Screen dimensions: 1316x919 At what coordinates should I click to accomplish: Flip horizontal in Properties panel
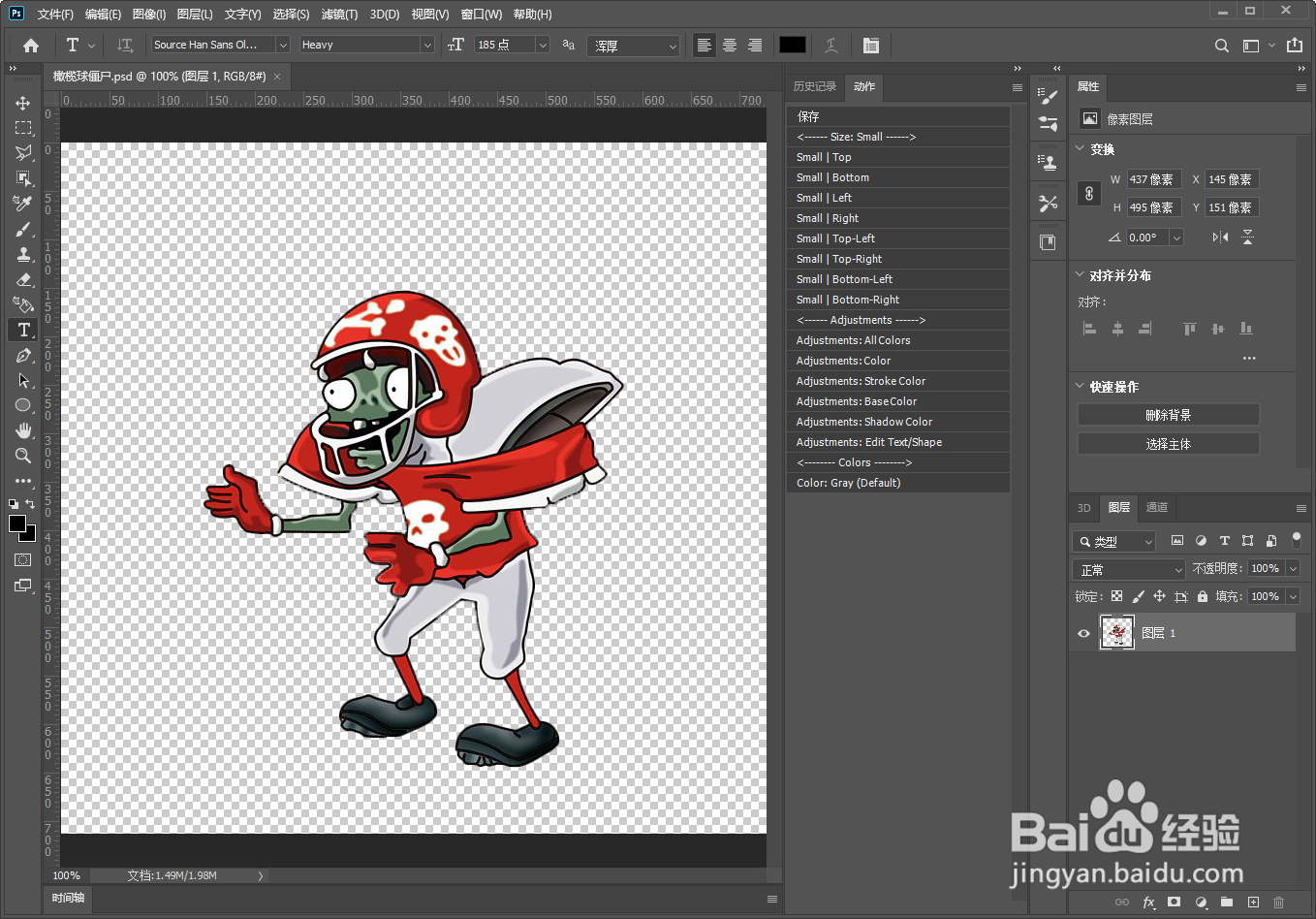click(x=1220, y=238)
